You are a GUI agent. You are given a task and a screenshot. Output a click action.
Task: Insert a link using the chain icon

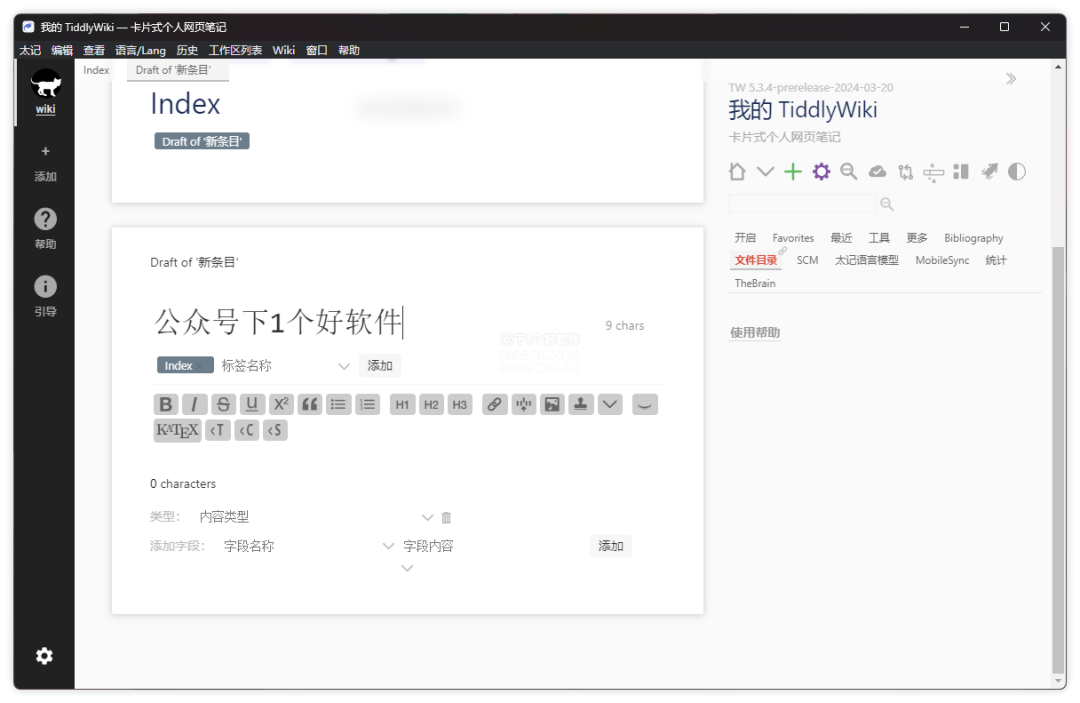[x=494, y=405]
